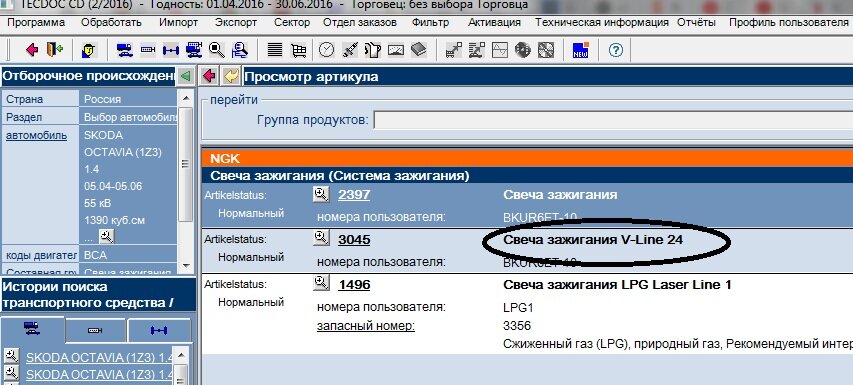Click the oil can icon

pos(373,50)
